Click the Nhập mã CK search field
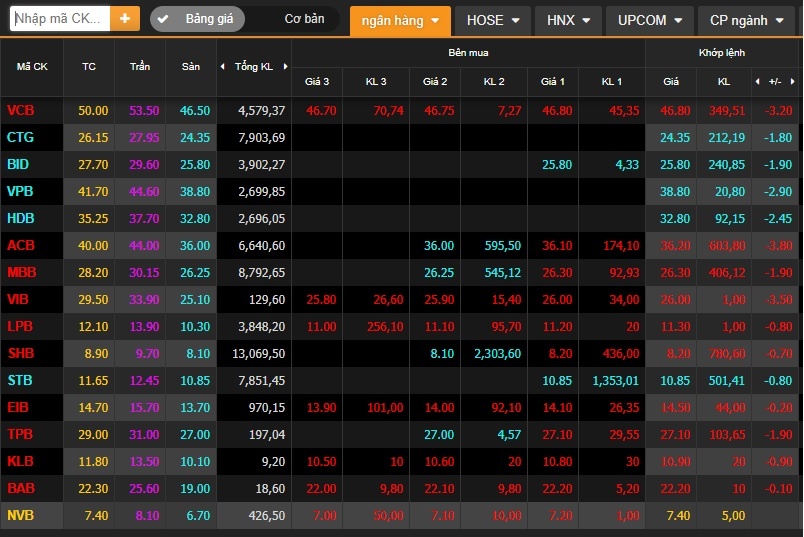This screenshot has width=804, height=537. [x=59, y=19]
